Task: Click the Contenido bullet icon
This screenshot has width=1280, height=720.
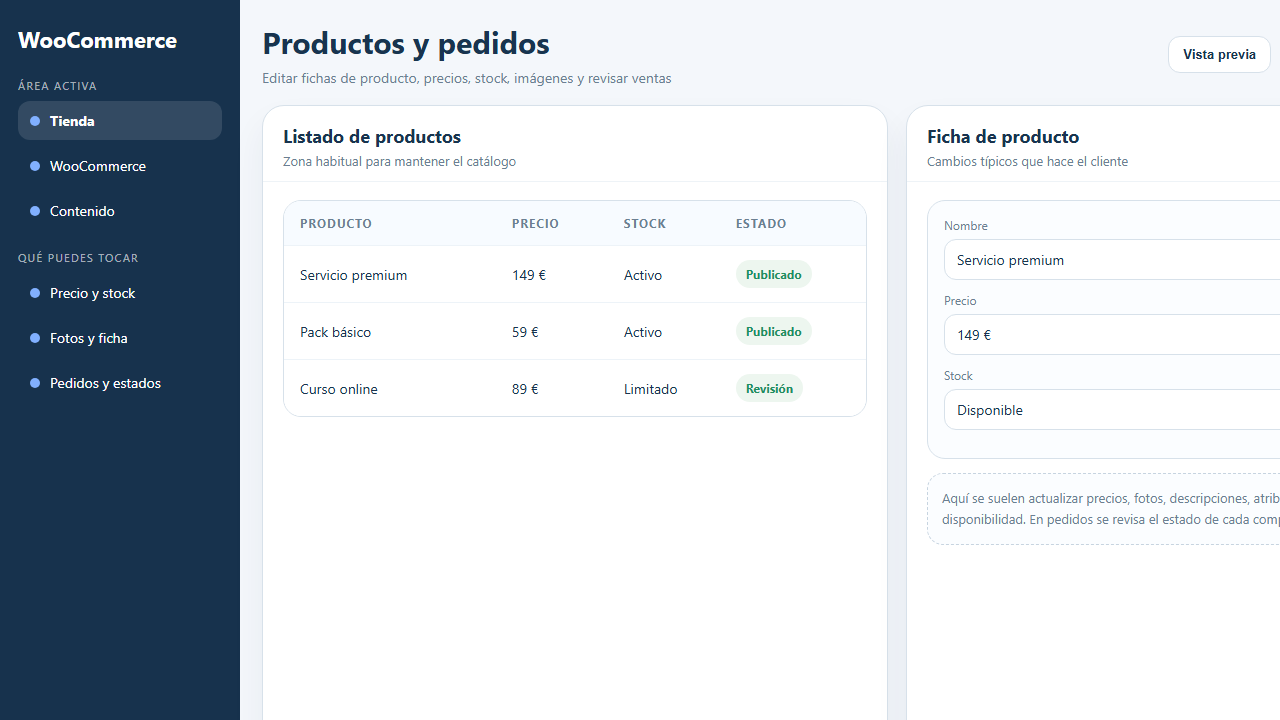Action: point(36,210)
